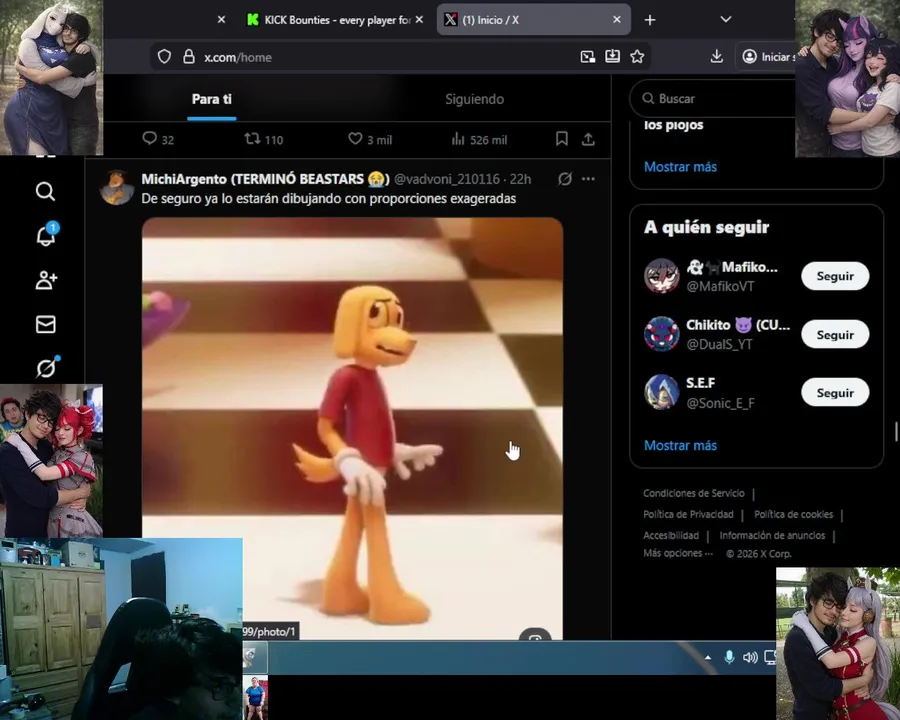Open Grok icon in left sidebar
The height and width of the screenshot is (720, 900).
click(x=47, y=367)
